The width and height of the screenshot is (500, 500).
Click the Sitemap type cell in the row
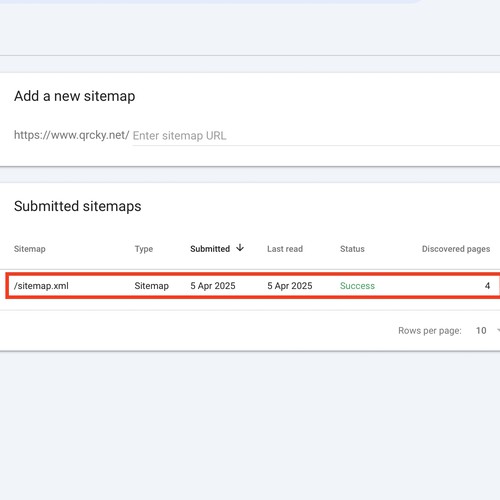point(152,286)
